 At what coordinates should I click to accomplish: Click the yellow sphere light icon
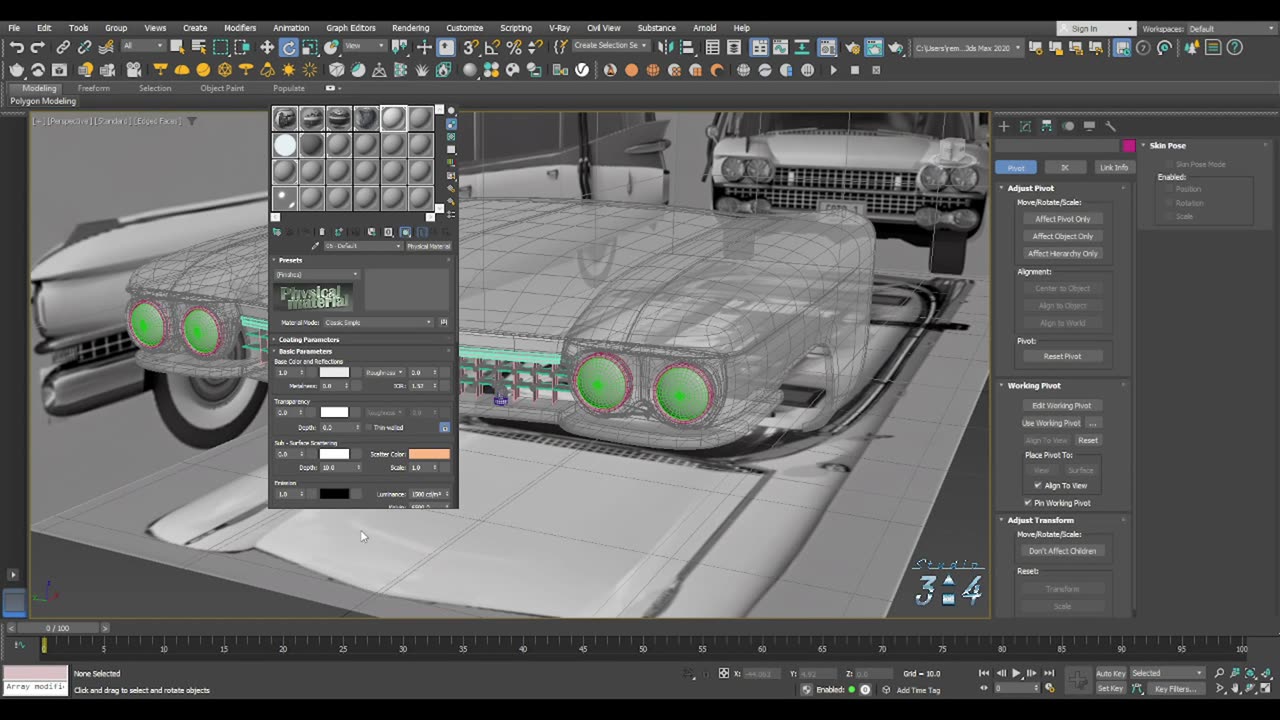tap(203, 70)
